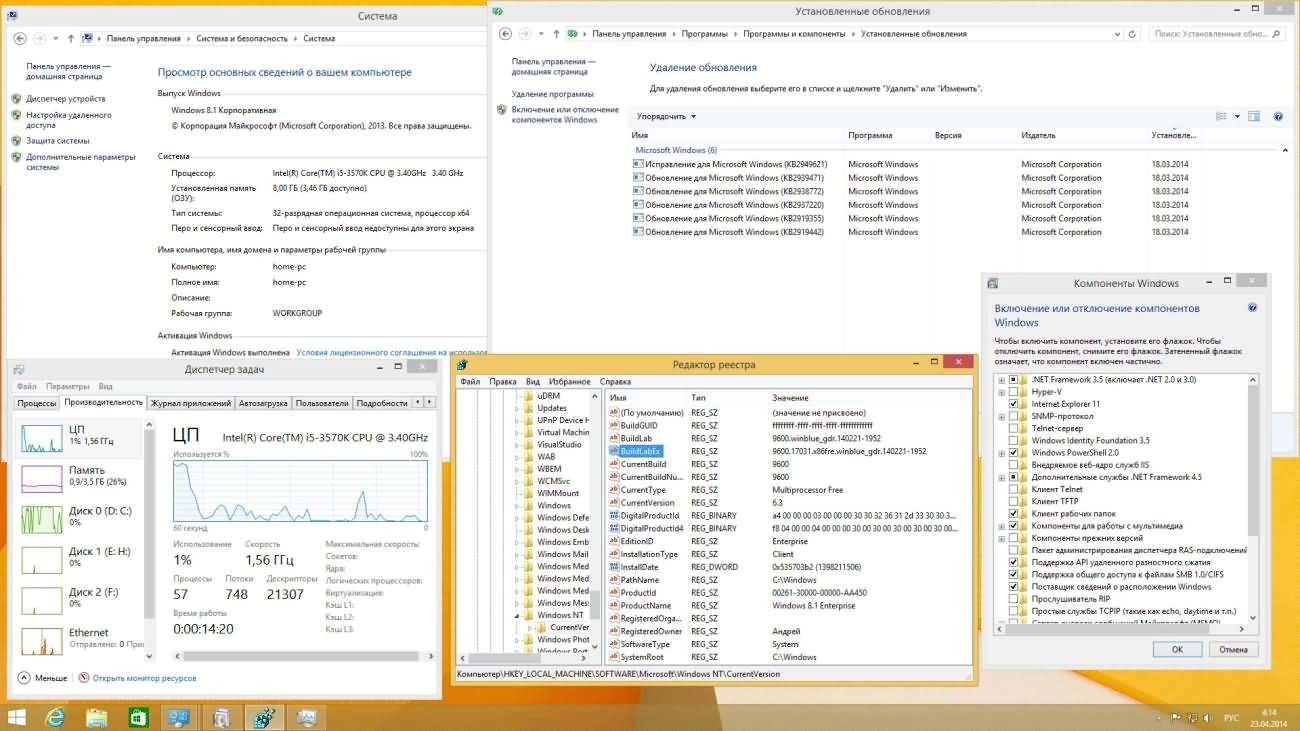Switch to the Автозагрузка tab
1300x731 pixels.
click(263, 403)
